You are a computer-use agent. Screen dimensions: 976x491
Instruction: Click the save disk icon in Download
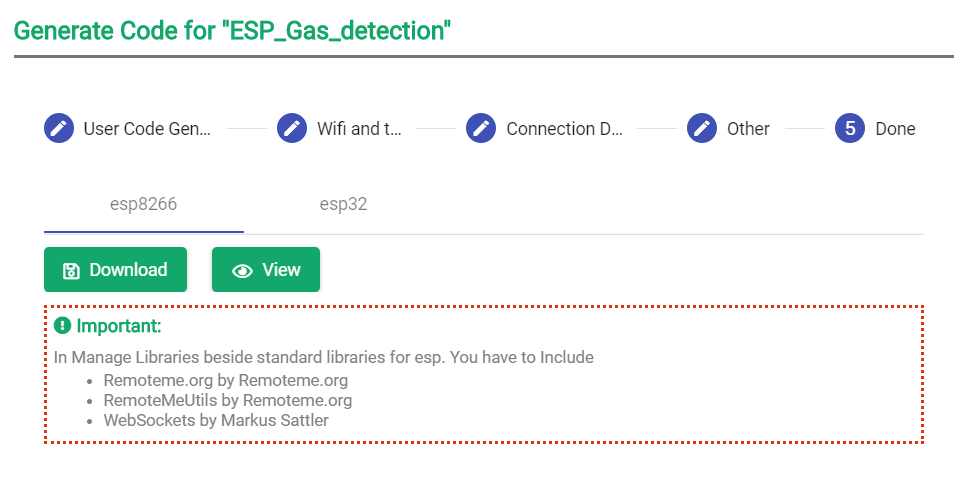click(71, 271)
